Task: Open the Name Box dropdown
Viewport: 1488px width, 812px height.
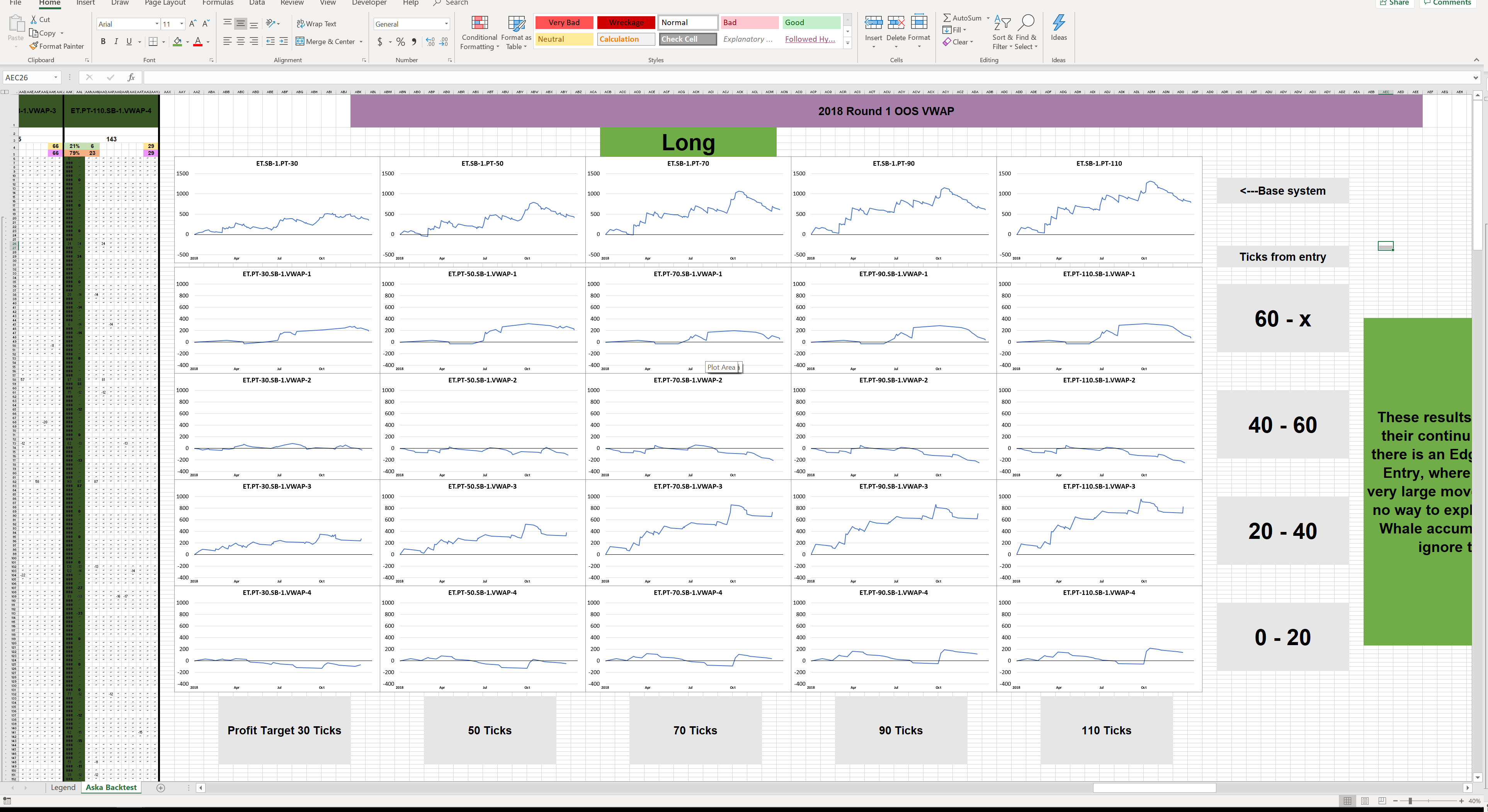Action: (x=56, y=77)
